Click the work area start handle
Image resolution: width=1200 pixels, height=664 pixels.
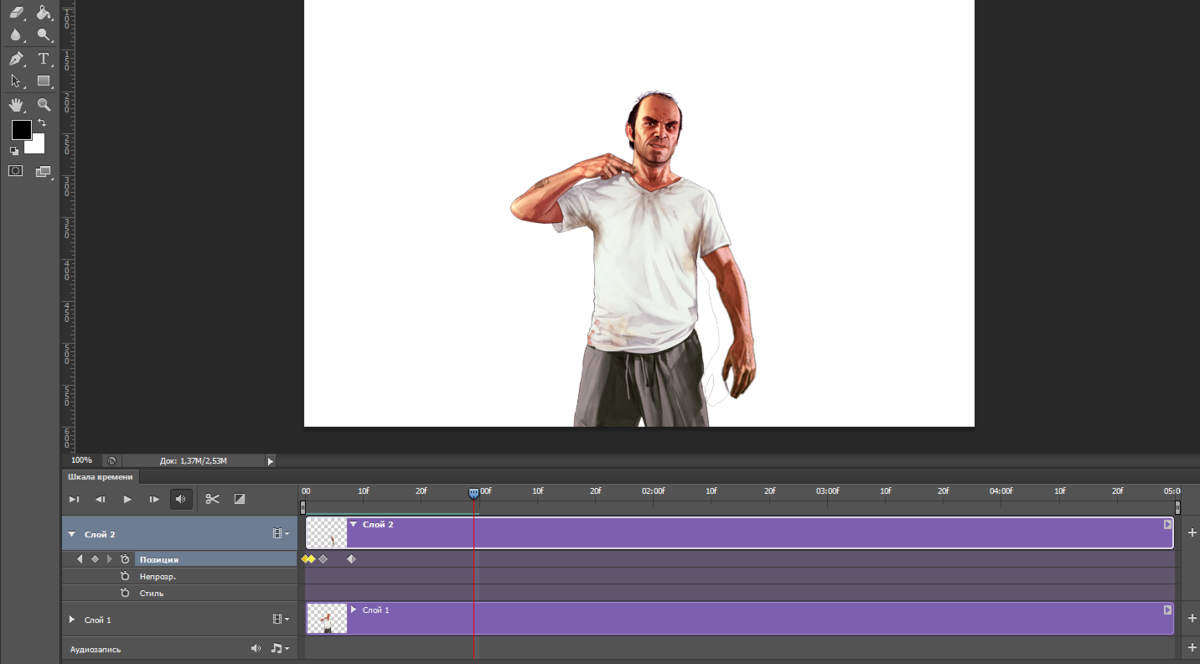(303, 507)
